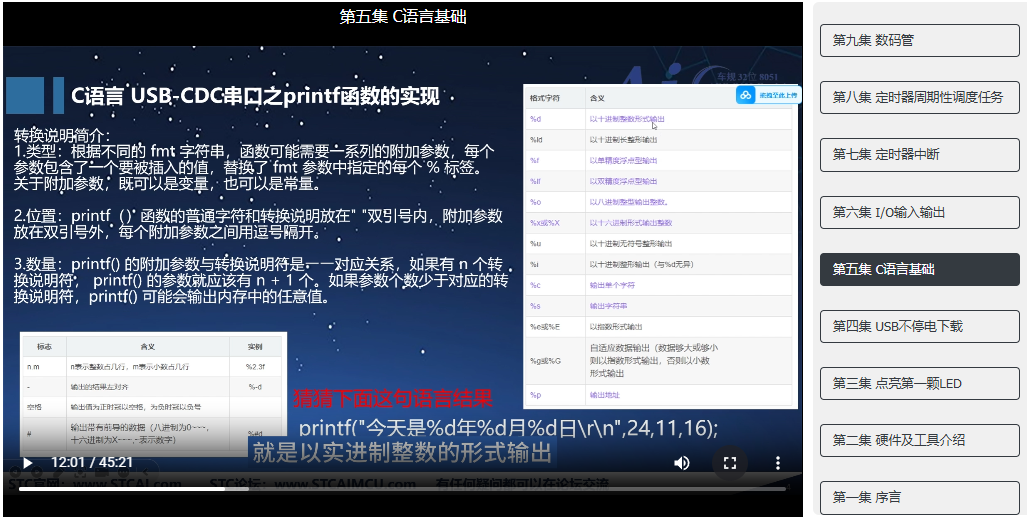Click the 以十进制整数形式输出 link
1027x517 pixels.
[627, 119]
